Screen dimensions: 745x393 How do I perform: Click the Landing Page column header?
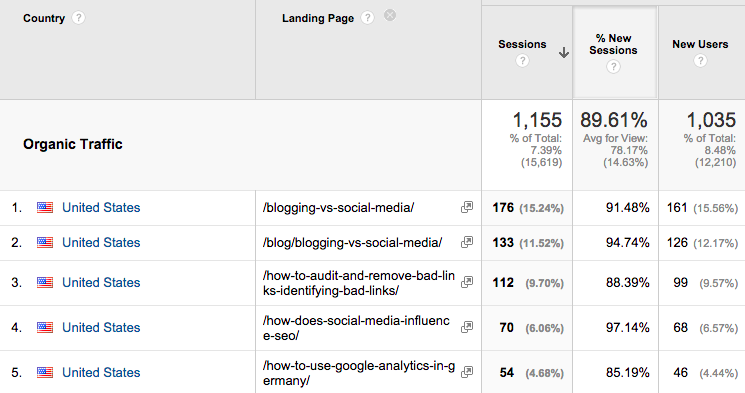tap(318, 18)
